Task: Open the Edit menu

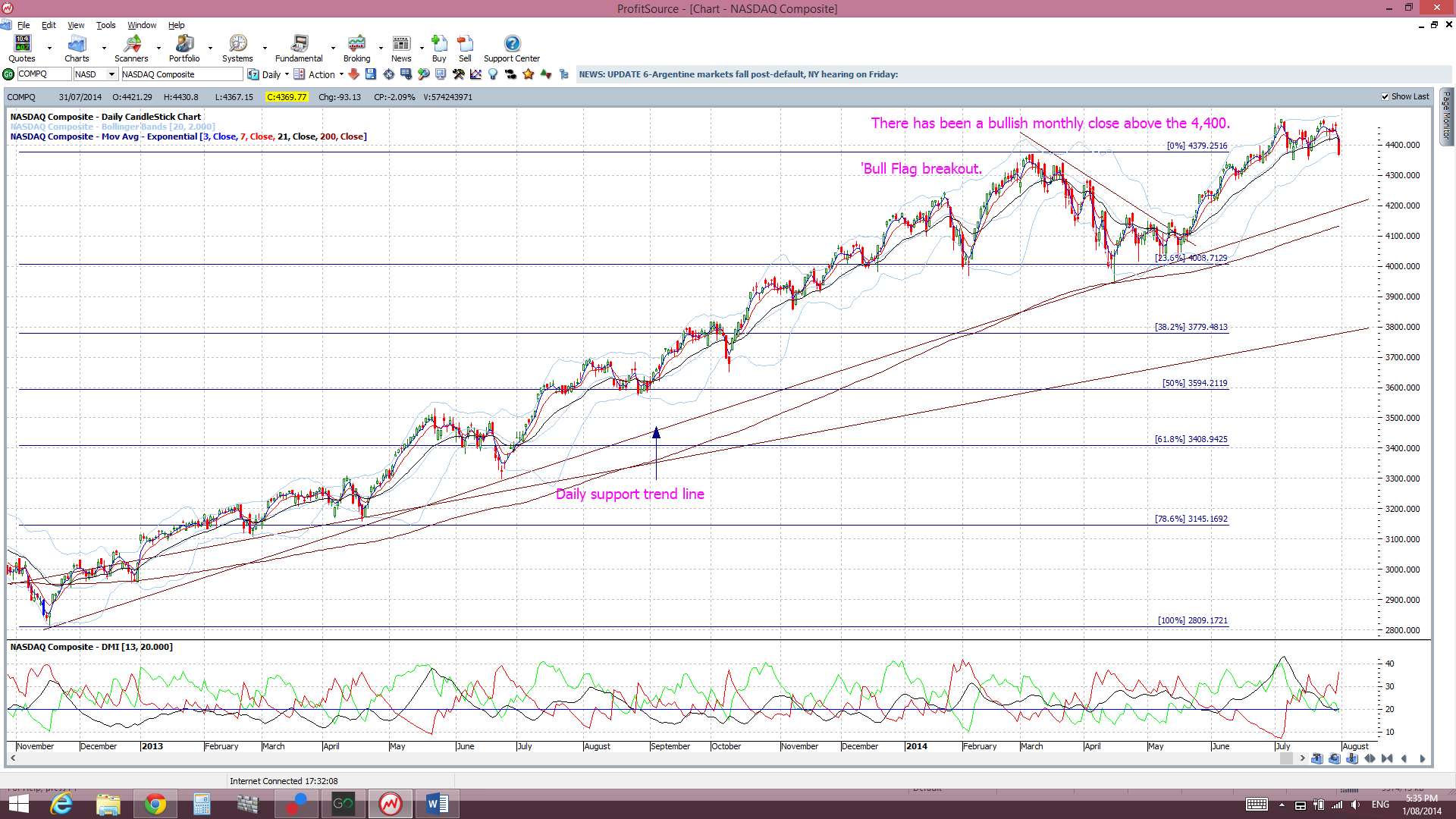Action: 49,25
